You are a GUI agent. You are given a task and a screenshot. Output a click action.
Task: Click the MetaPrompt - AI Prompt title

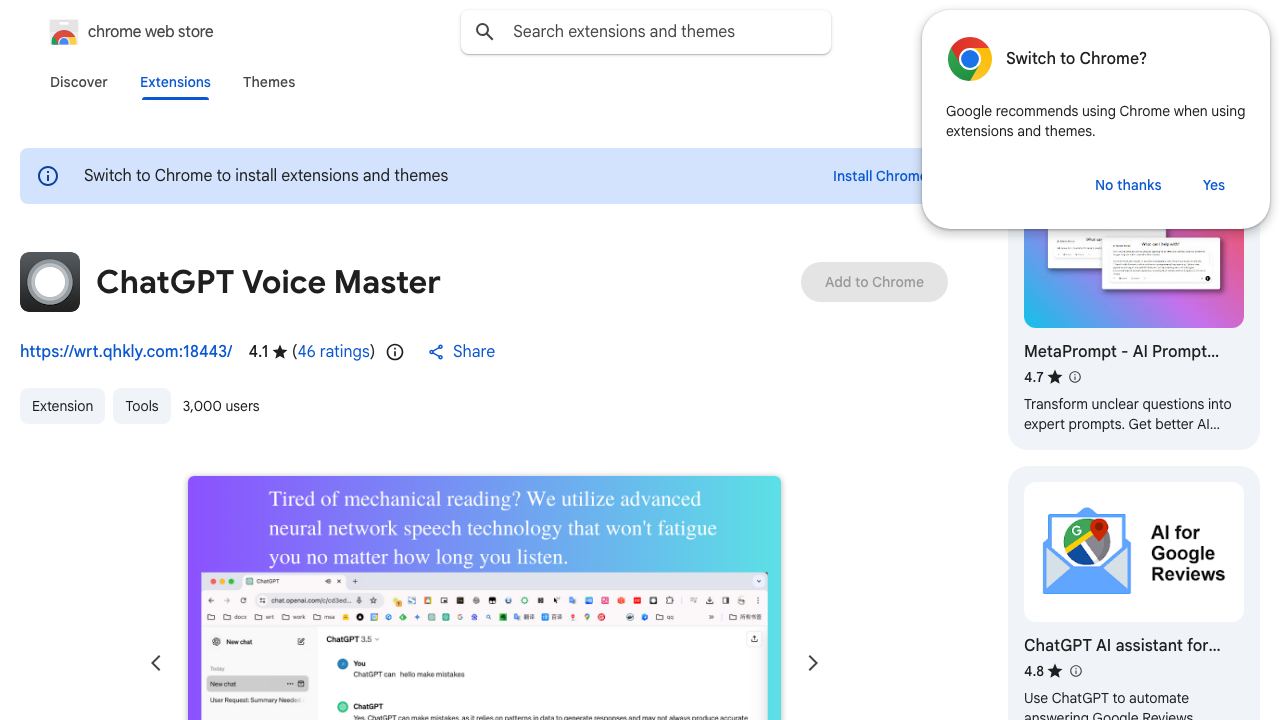[x=1121, y=352]
